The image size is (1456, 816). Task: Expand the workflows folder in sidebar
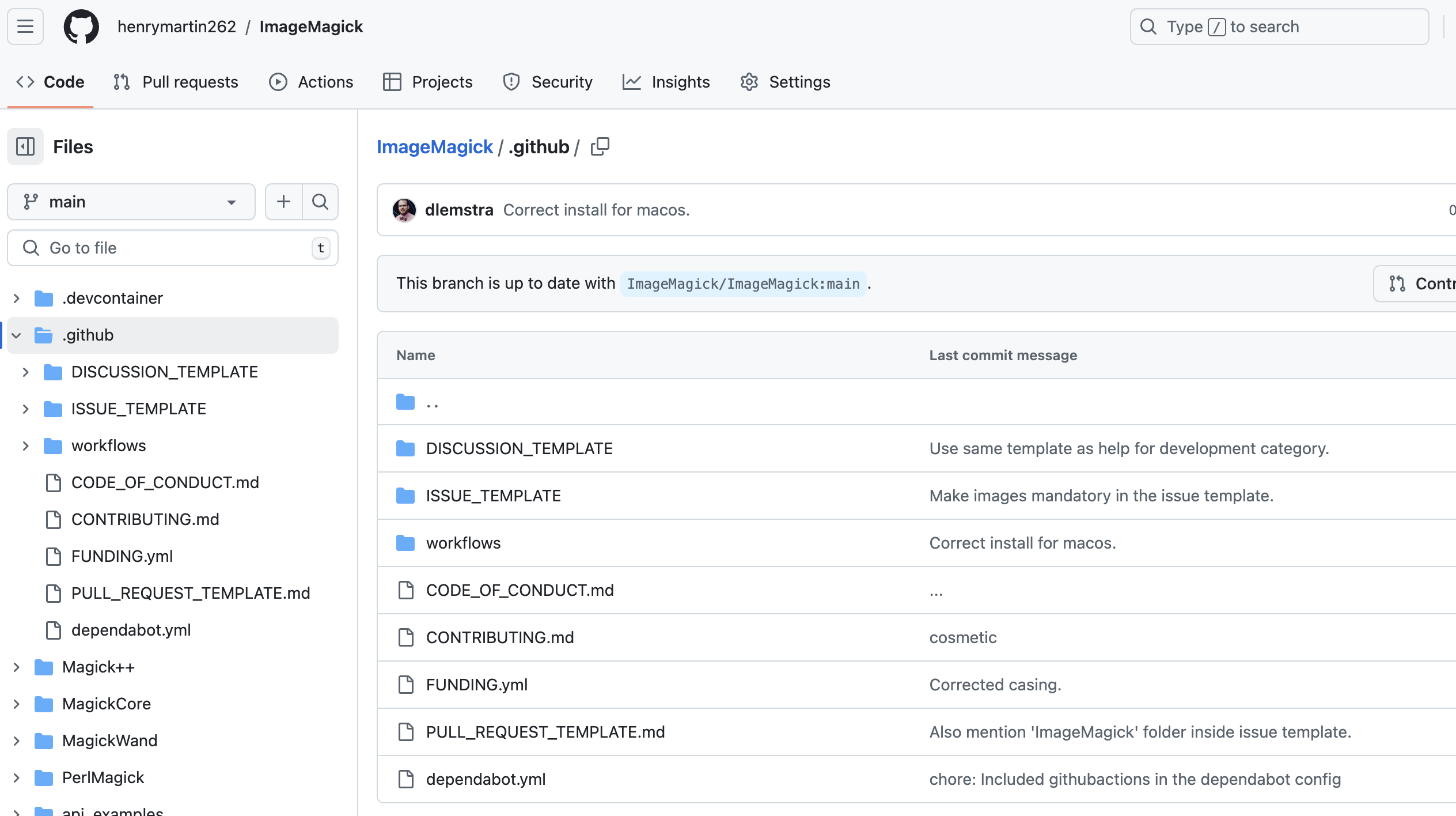(26, 446)
